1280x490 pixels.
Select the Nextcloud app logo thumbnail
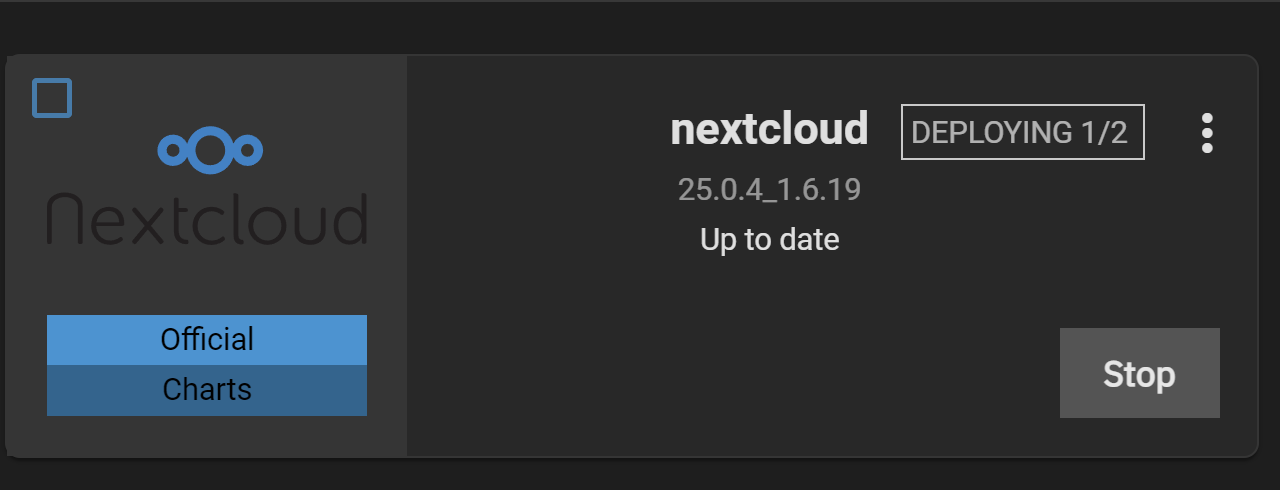pyautogui.click(x=207, y=186)
